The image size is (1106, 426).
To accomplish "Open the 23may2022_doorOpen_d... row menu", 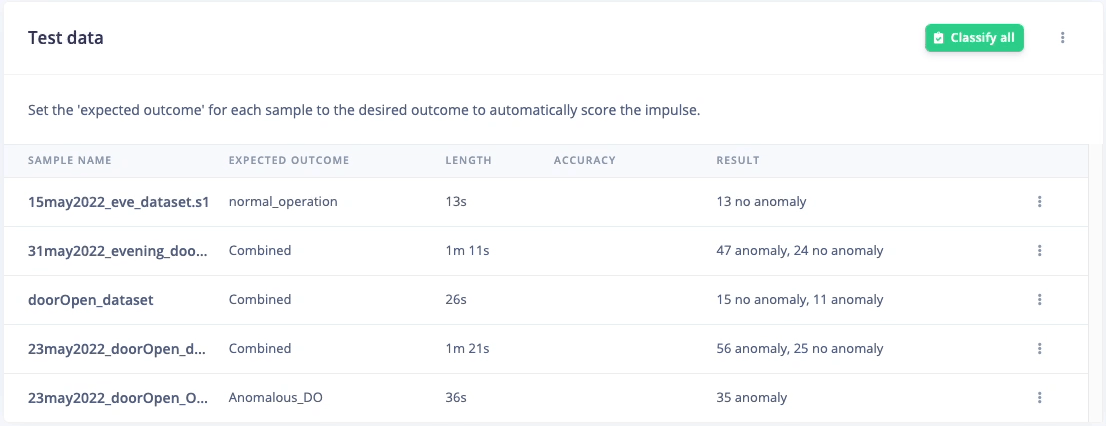I will pos(1040,348).
